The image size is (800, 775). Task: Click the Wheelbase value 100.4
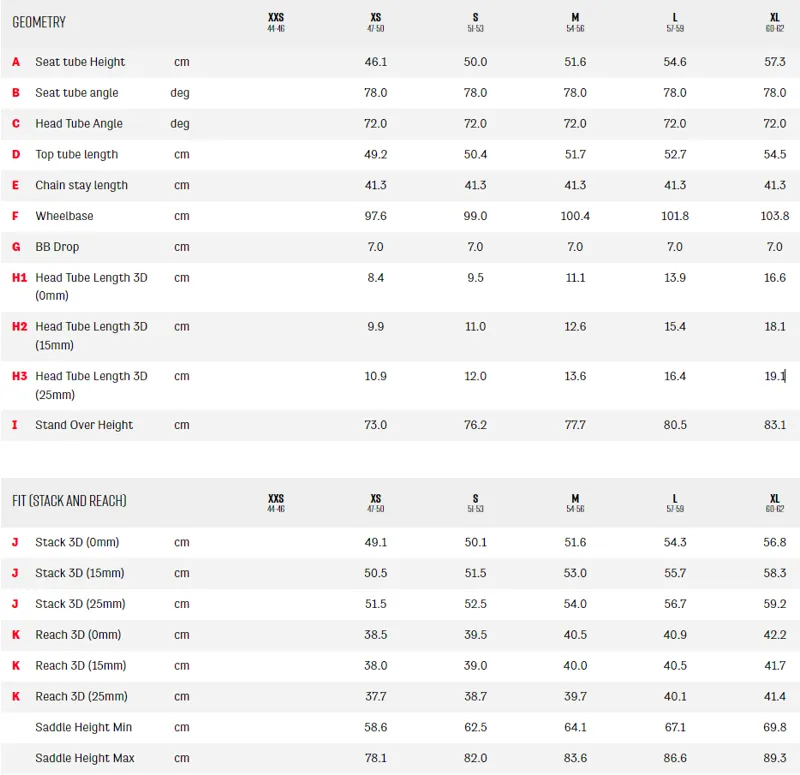coord(575,216)
